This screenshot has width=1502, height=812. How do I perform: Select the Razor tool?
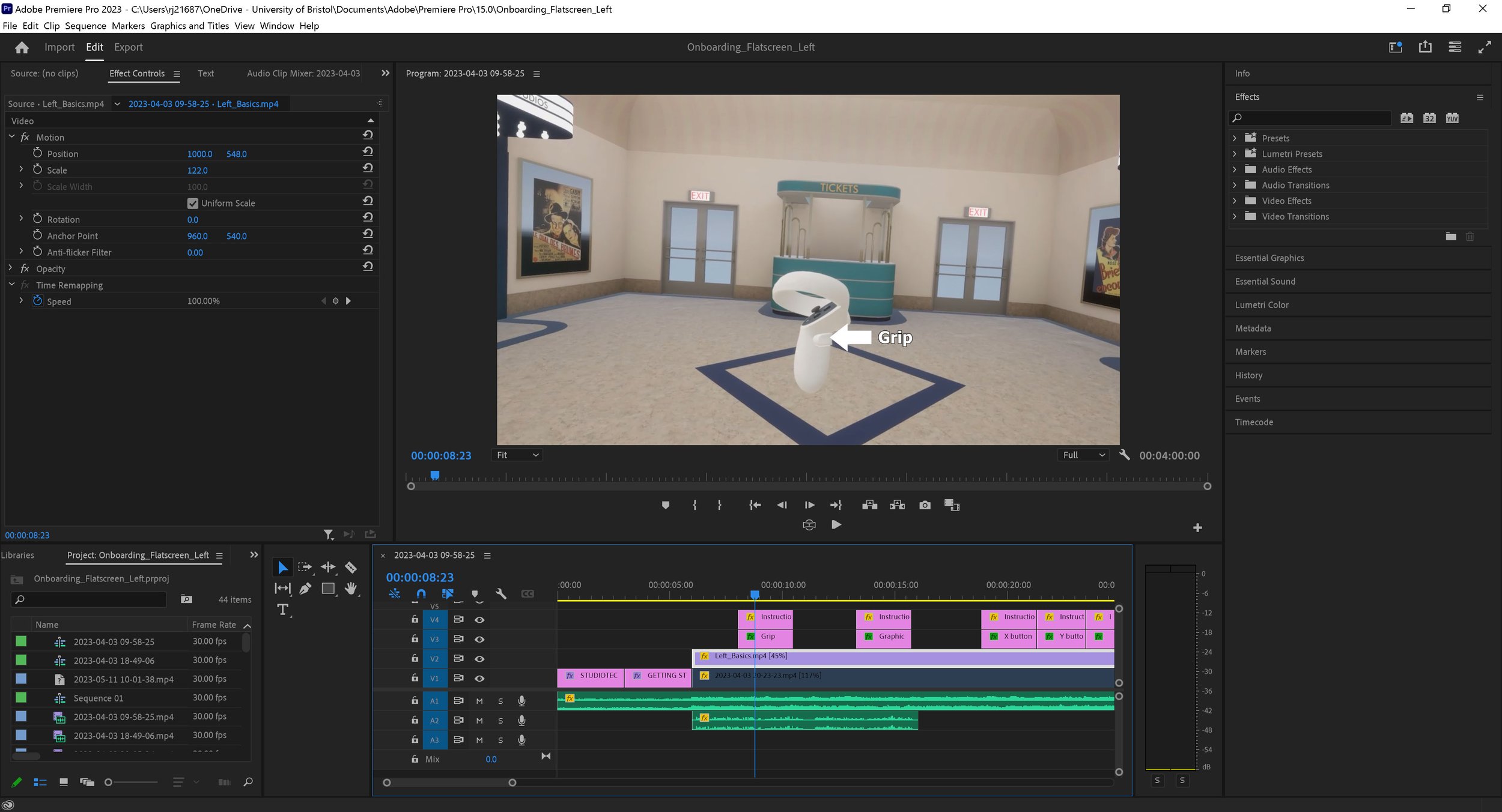point(351,567)
